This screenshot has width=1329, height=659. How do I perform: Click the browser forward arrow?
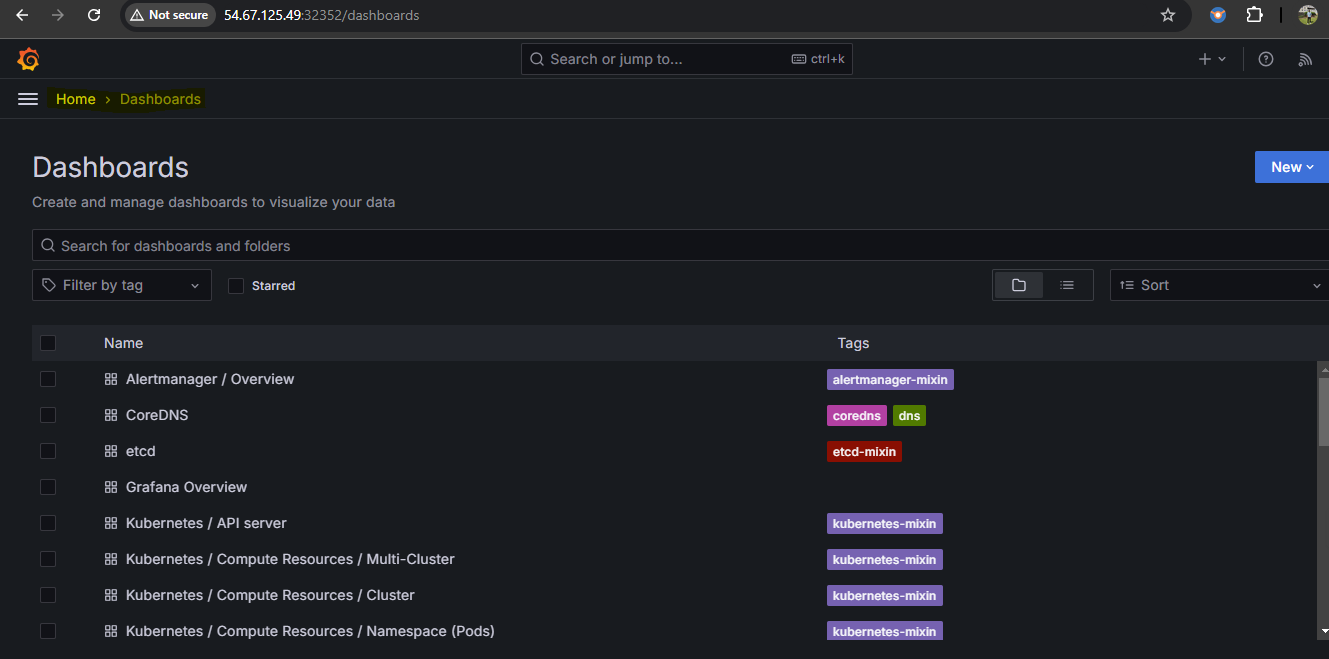[x=58, y=15]
